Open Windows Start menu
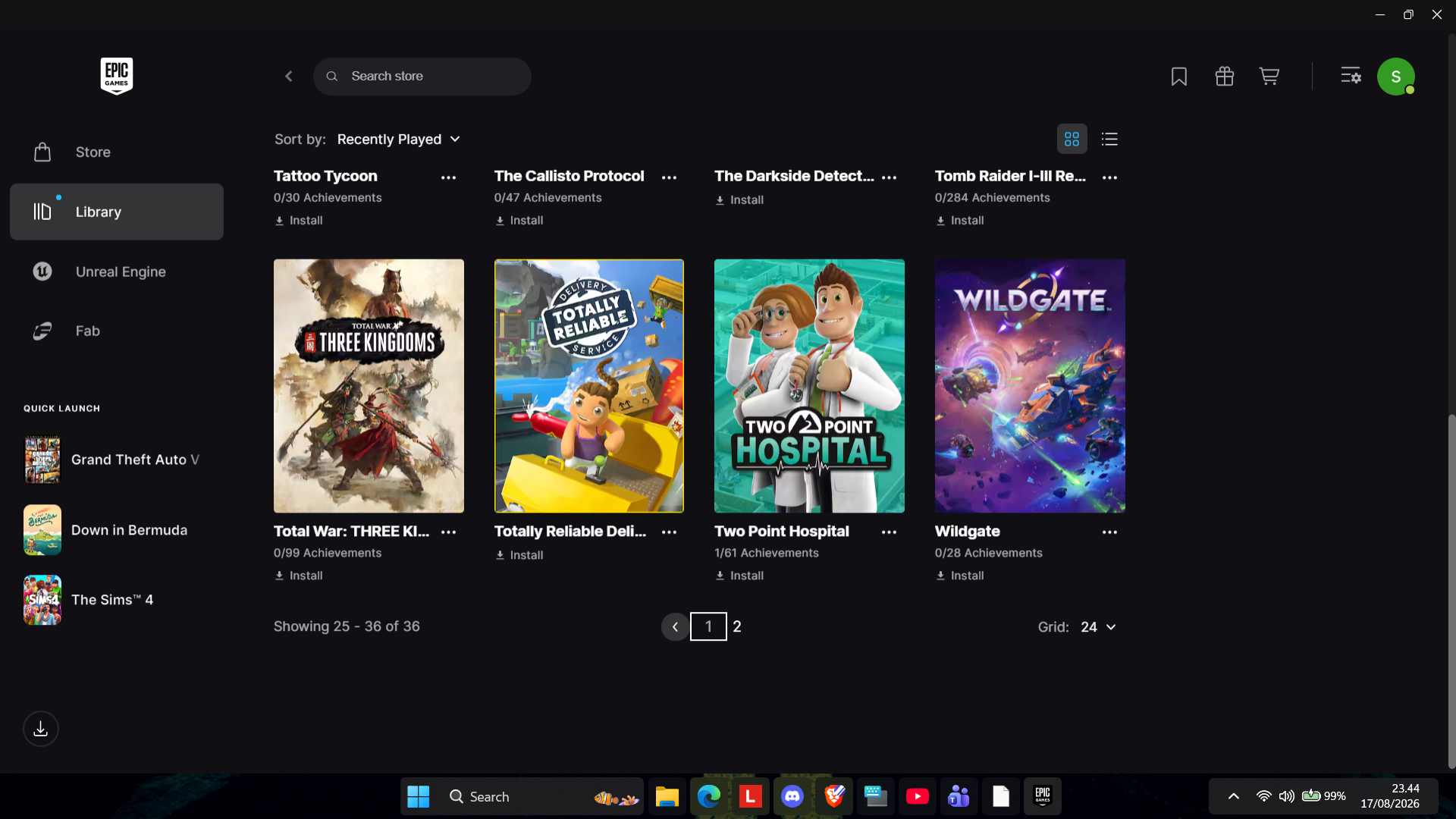Viewport: 1456px width, 819px height. (x=419, y=796)
